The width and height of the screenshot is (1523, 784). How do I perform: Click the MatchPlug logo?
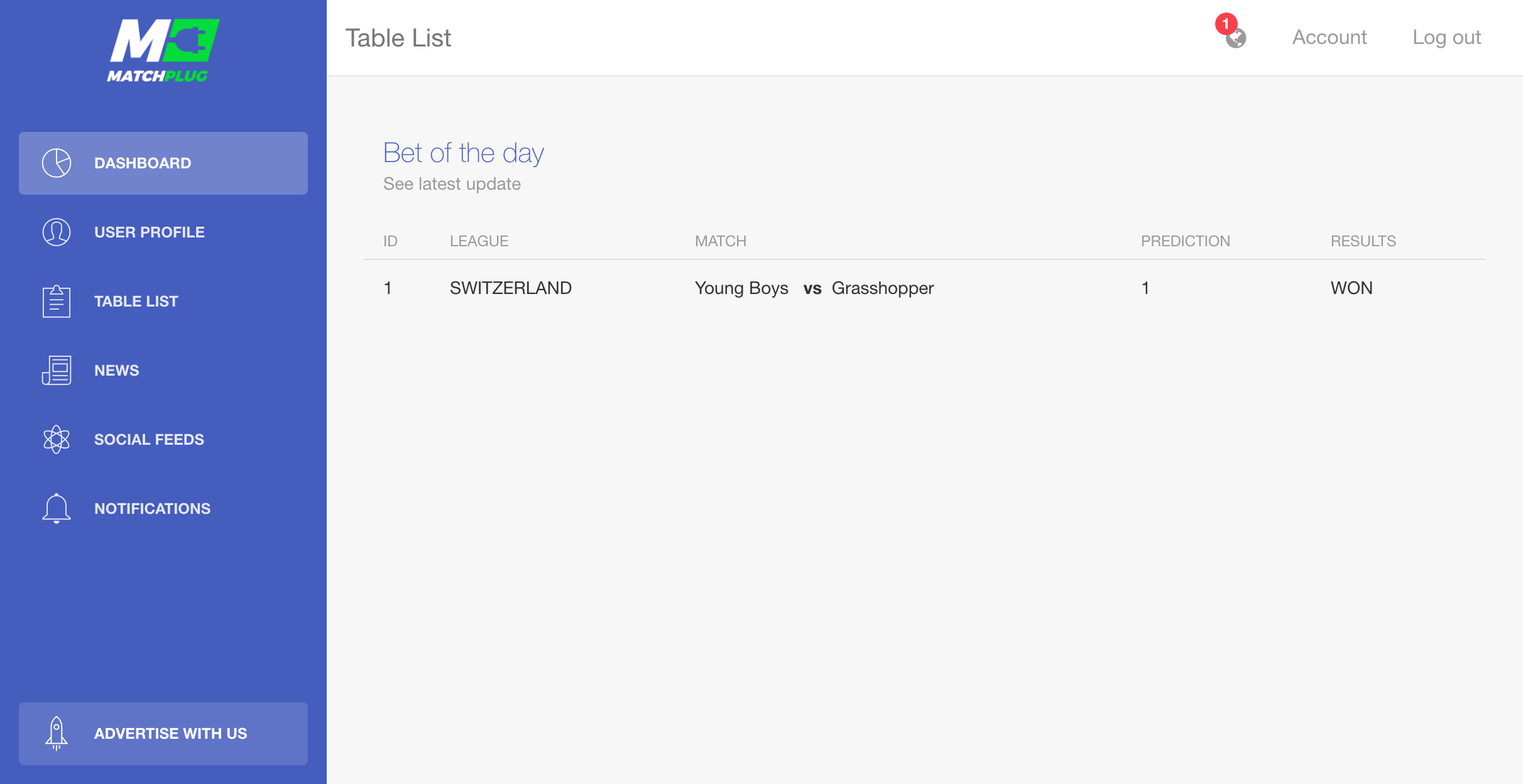click(x=163, y=51)
